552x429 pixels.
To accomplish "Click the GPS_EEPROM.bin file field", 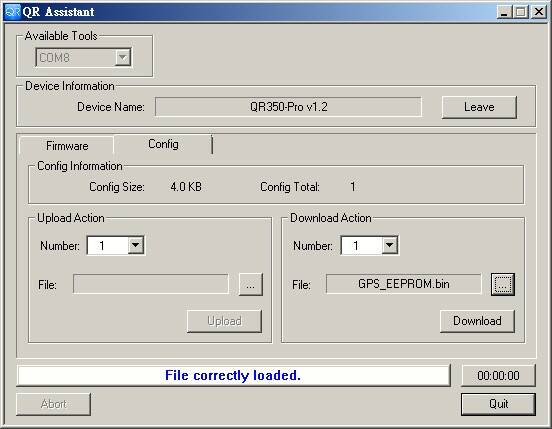I will 403,284.
